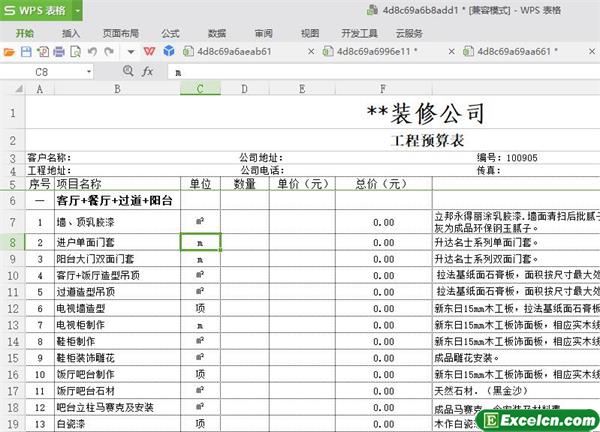The image size is (600, 432).
Task: Open the 页面布局 ribbon tab
Action: point(121,33)
